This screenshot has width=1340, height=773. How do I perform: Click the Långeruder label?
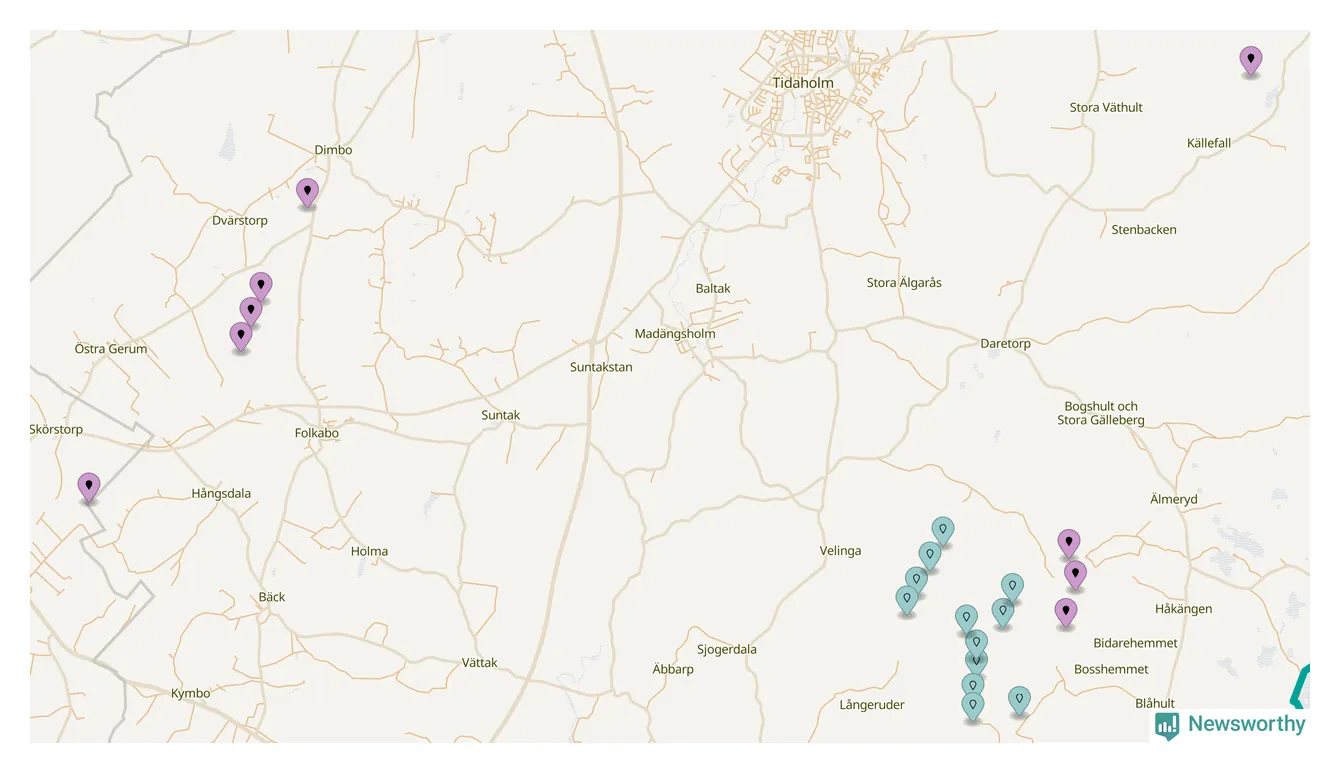tap(872, 706)
